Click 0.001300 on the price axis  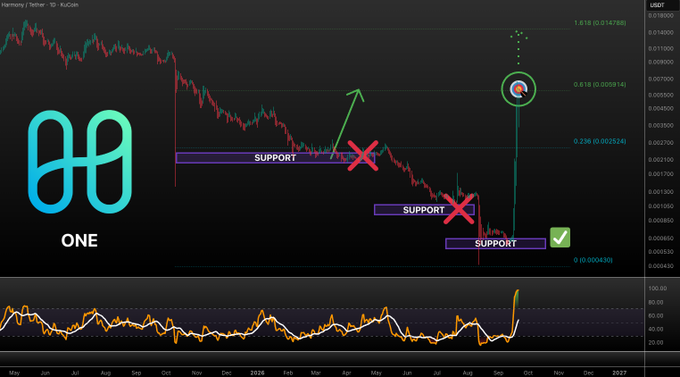661,192
